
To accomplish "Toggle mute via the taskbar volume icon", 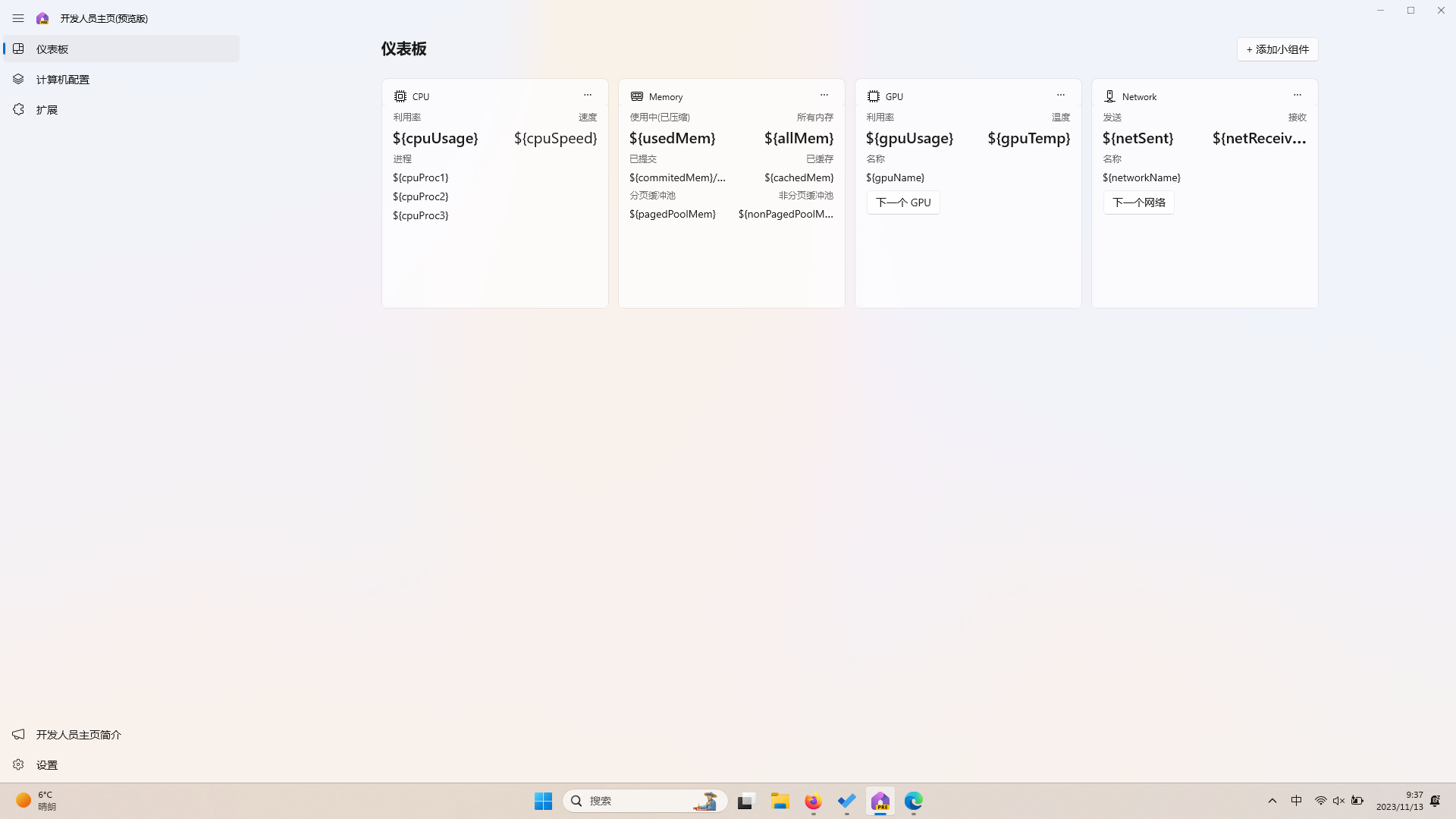I will point(1338,800).
